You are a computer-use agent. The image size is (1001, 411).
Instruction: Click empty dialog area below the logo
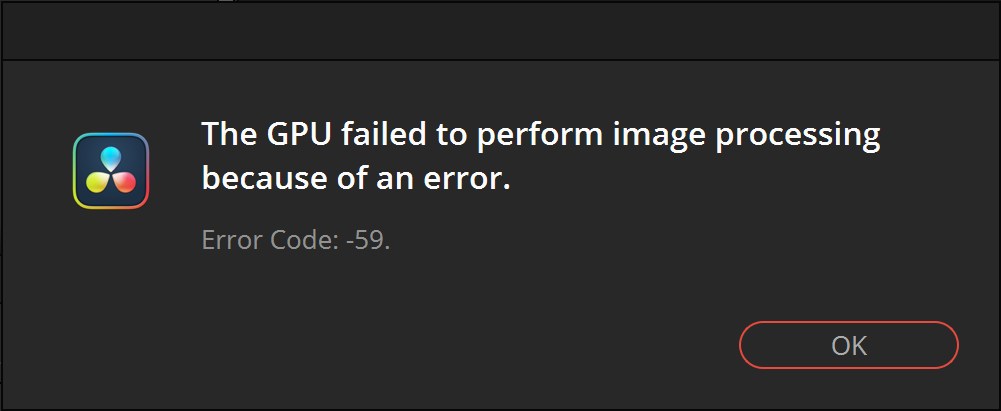[111, 306]
